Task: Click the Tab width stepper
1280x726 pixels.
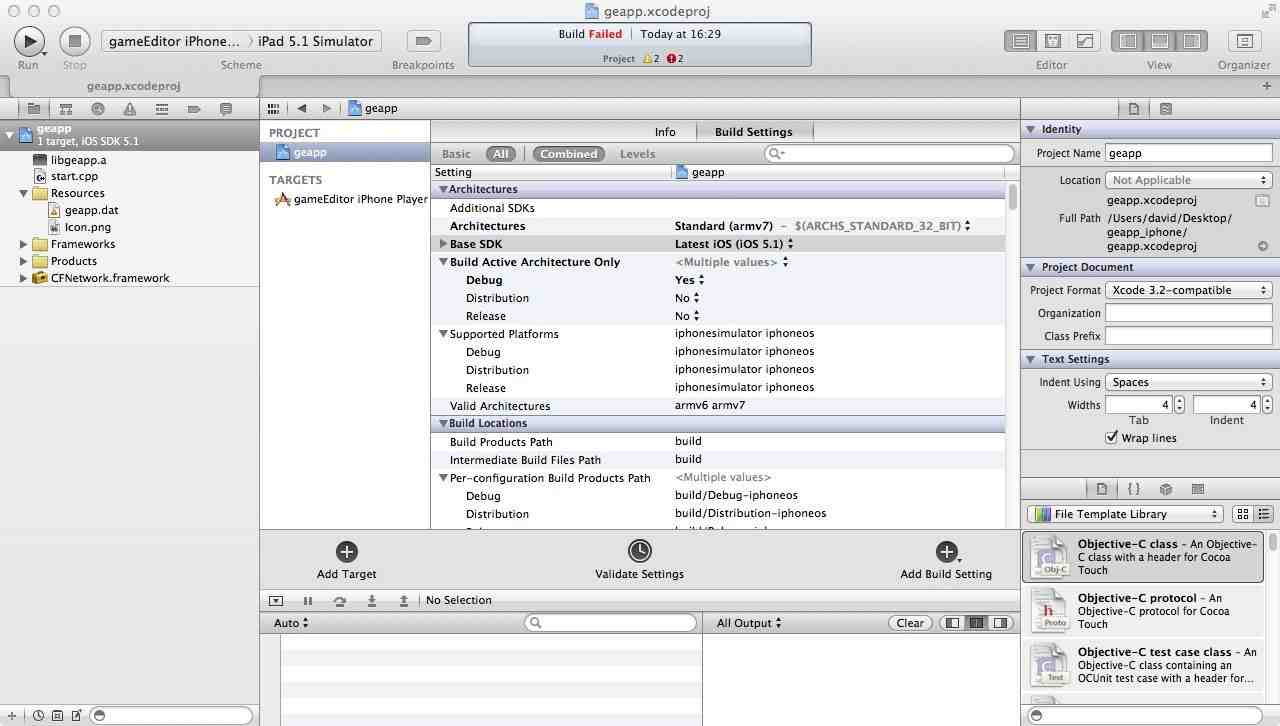Action: click(1180, 405)
